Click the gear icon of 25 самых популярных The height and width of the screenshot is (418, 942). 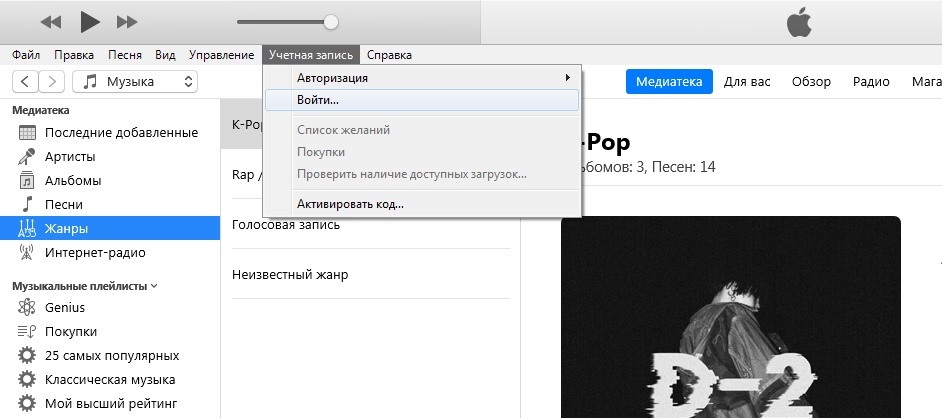click(x=27, y=356)
